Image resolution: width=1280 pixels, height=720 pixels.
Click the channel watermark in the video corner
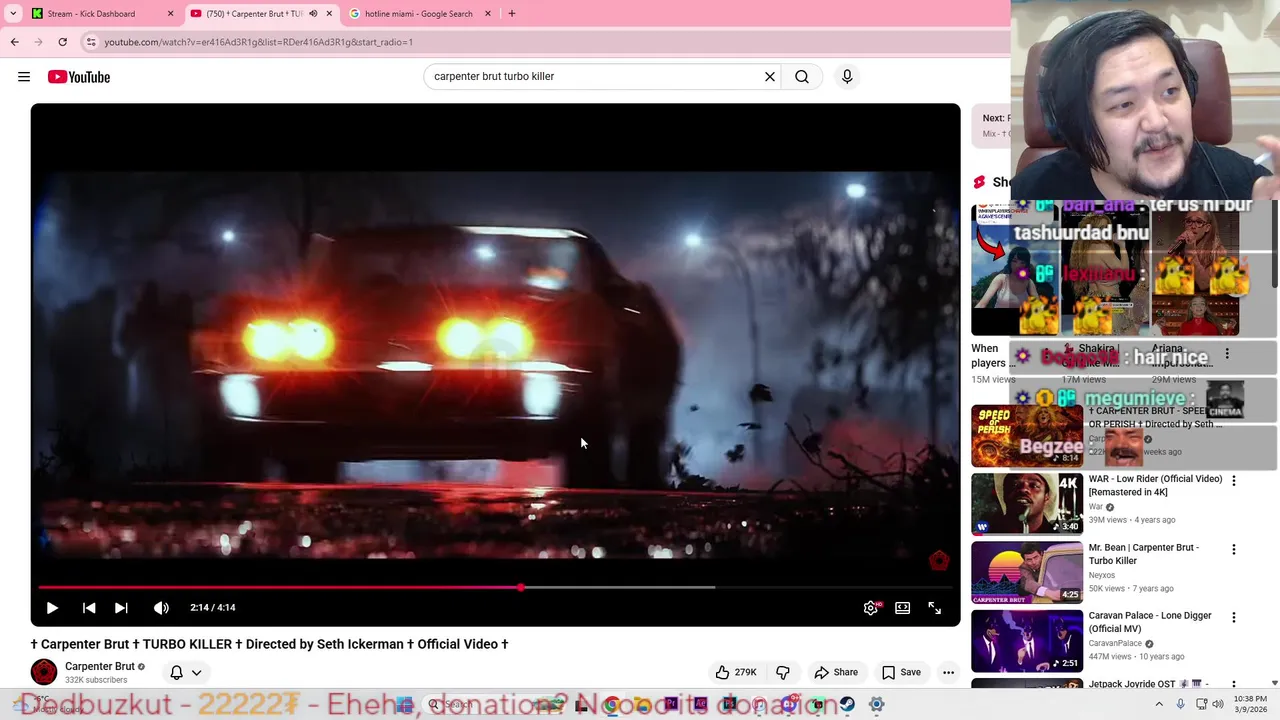pyautogui.click(x=938, y=561)
